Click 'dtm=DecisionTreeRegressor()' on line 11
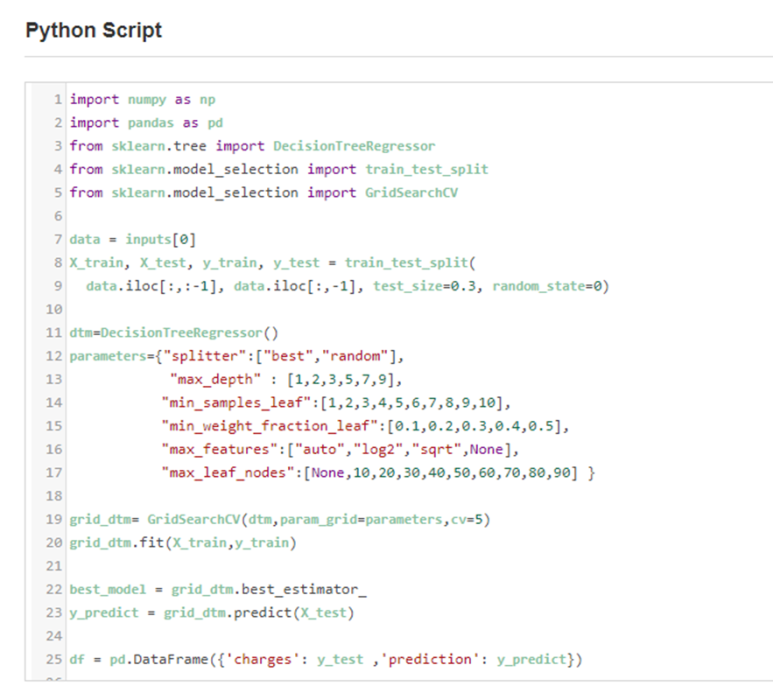773x693 pixels. 174,333
